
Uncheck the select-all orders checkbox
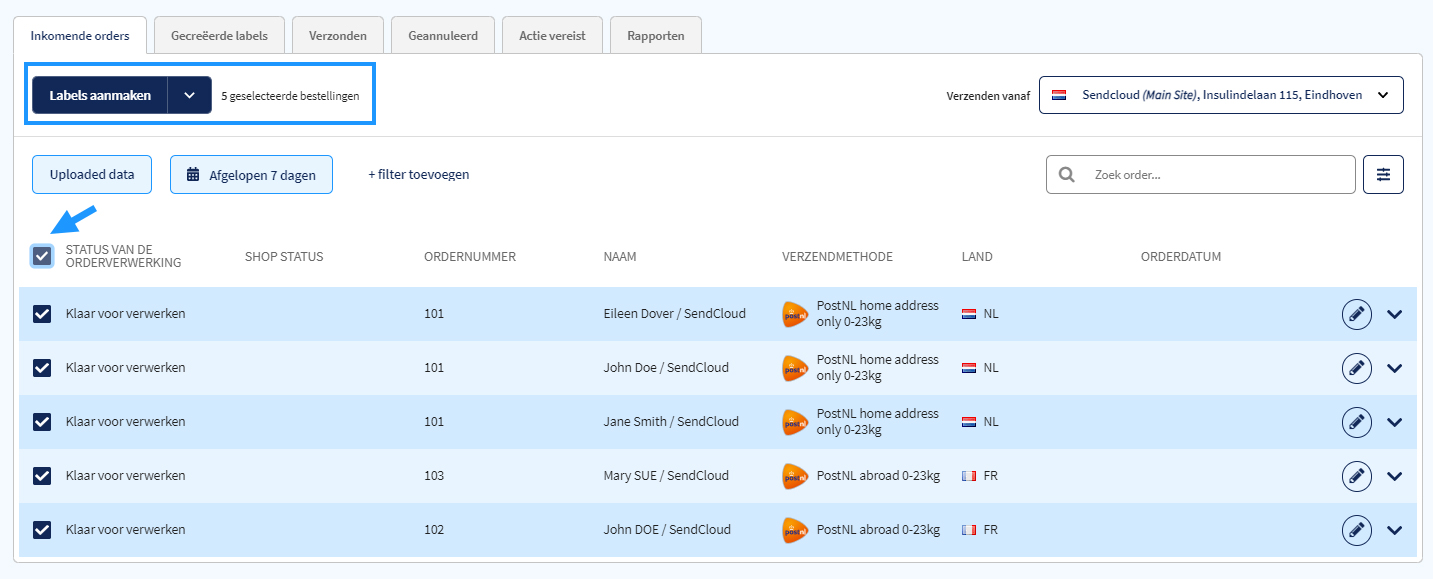point(42,256)
